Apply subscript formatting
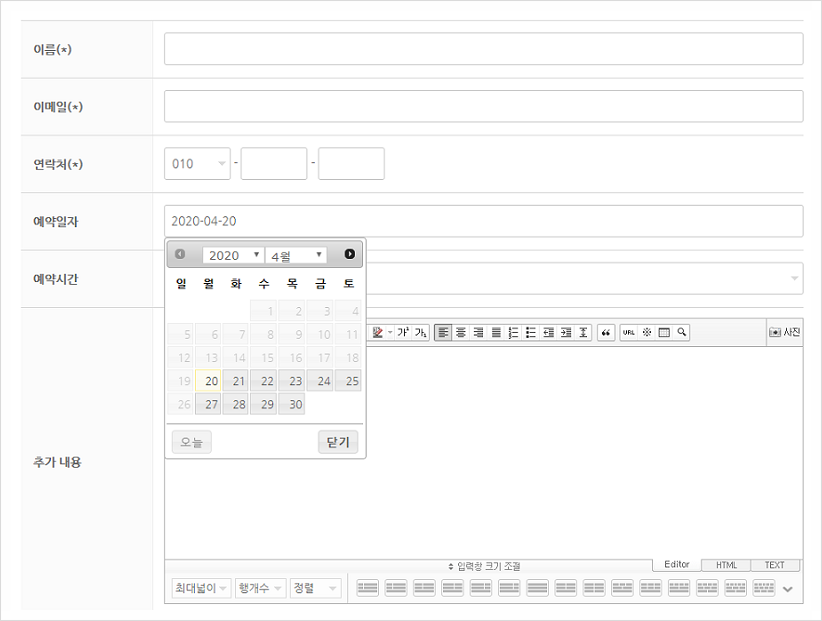Viewport: 822px width, 621px height. [420, 332]
